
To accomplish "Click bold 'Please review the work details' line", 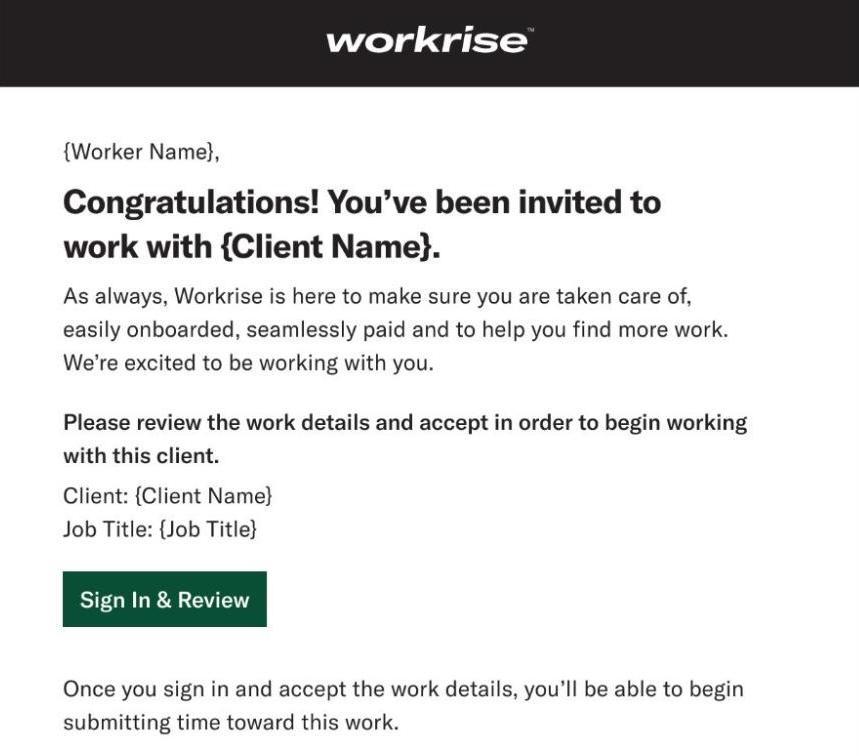I will tap(405, 423).
